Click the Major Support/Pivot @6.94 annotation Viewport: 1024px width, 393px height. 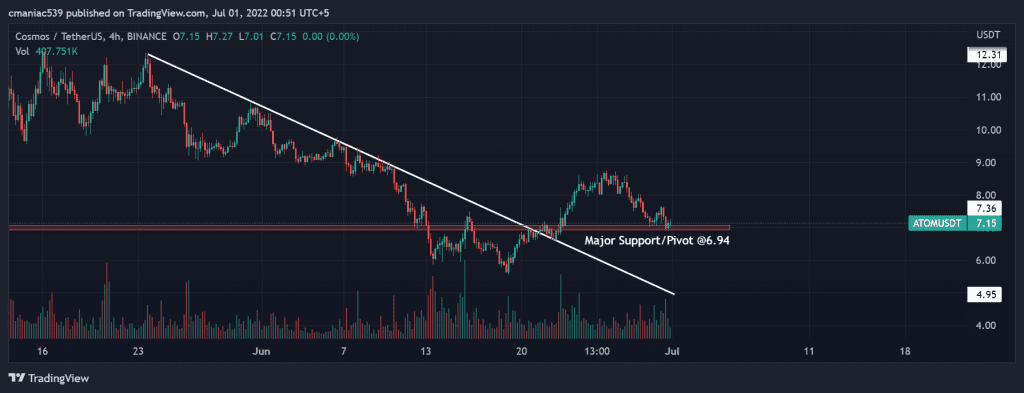[x=656, y=240]
